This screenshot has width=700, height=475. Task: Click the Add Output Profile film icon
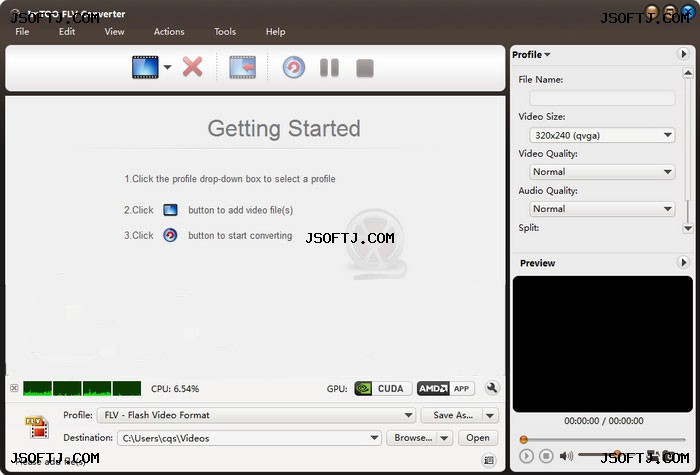coord(242,67)
